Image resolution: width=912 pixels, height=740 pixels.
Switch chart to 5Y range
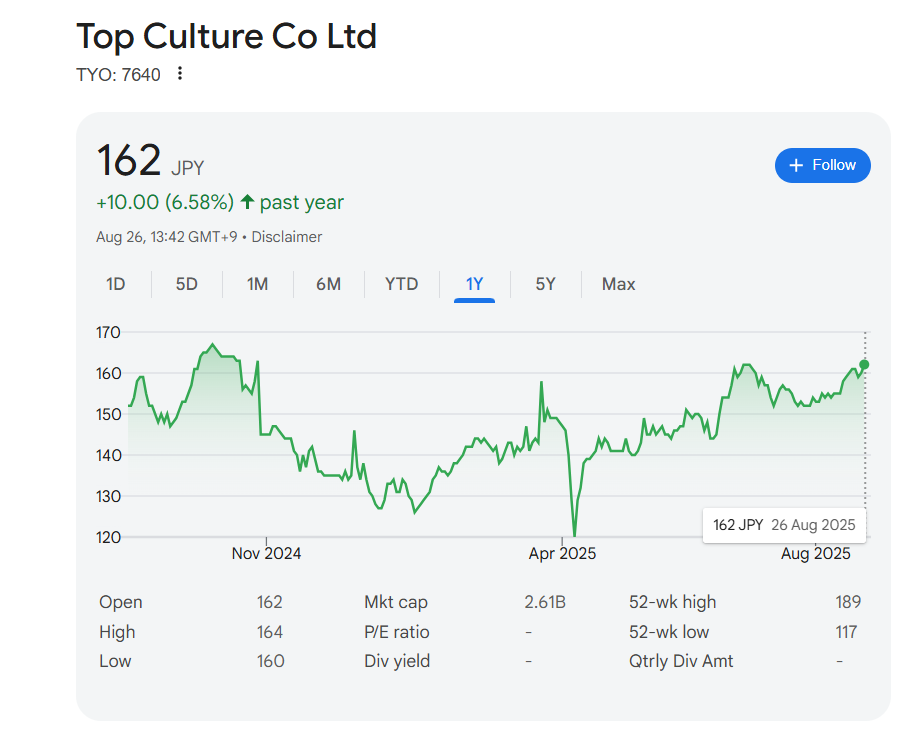[545, 284]
